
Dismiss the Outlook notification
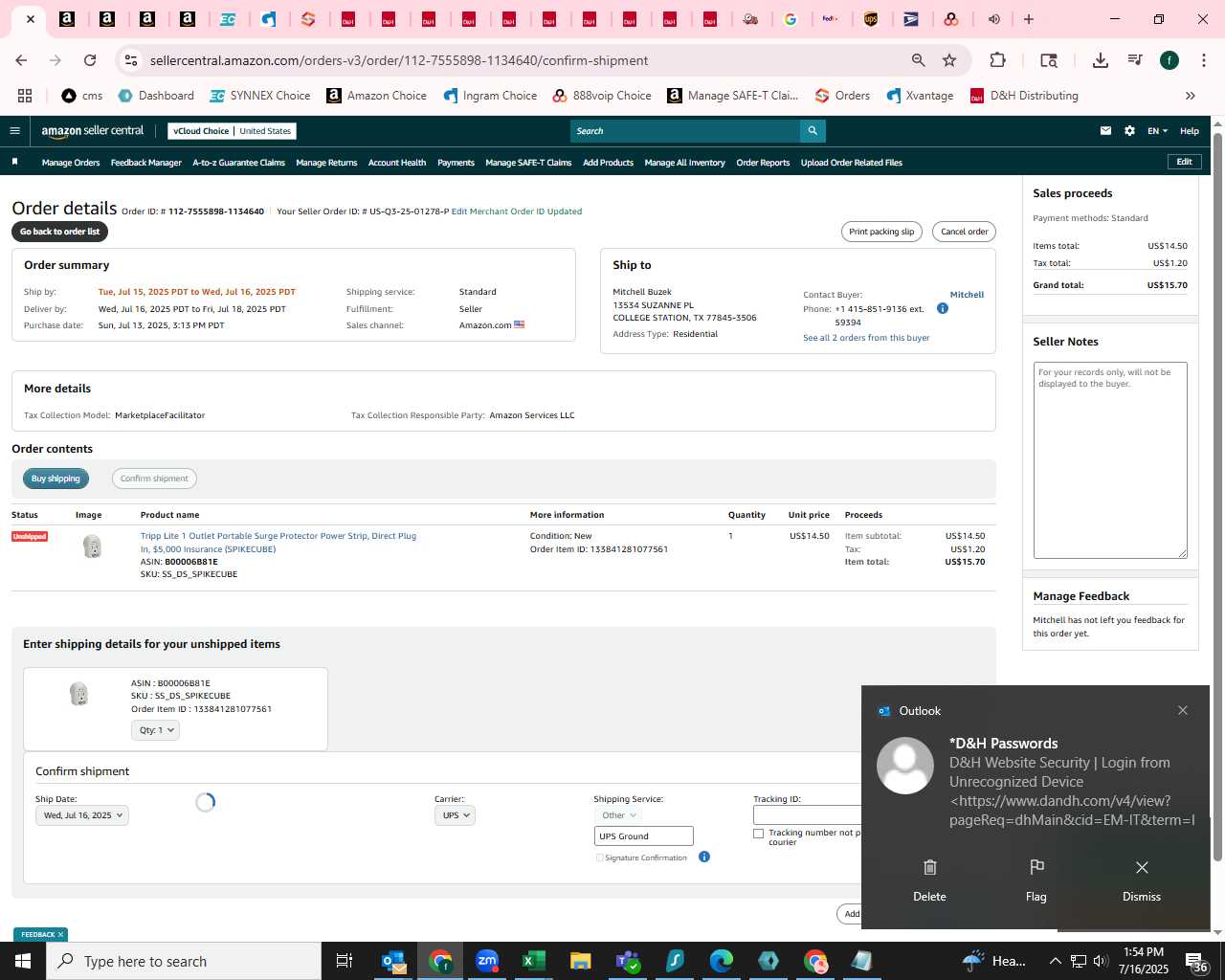pyautogui.click(x=1142, y=880)
